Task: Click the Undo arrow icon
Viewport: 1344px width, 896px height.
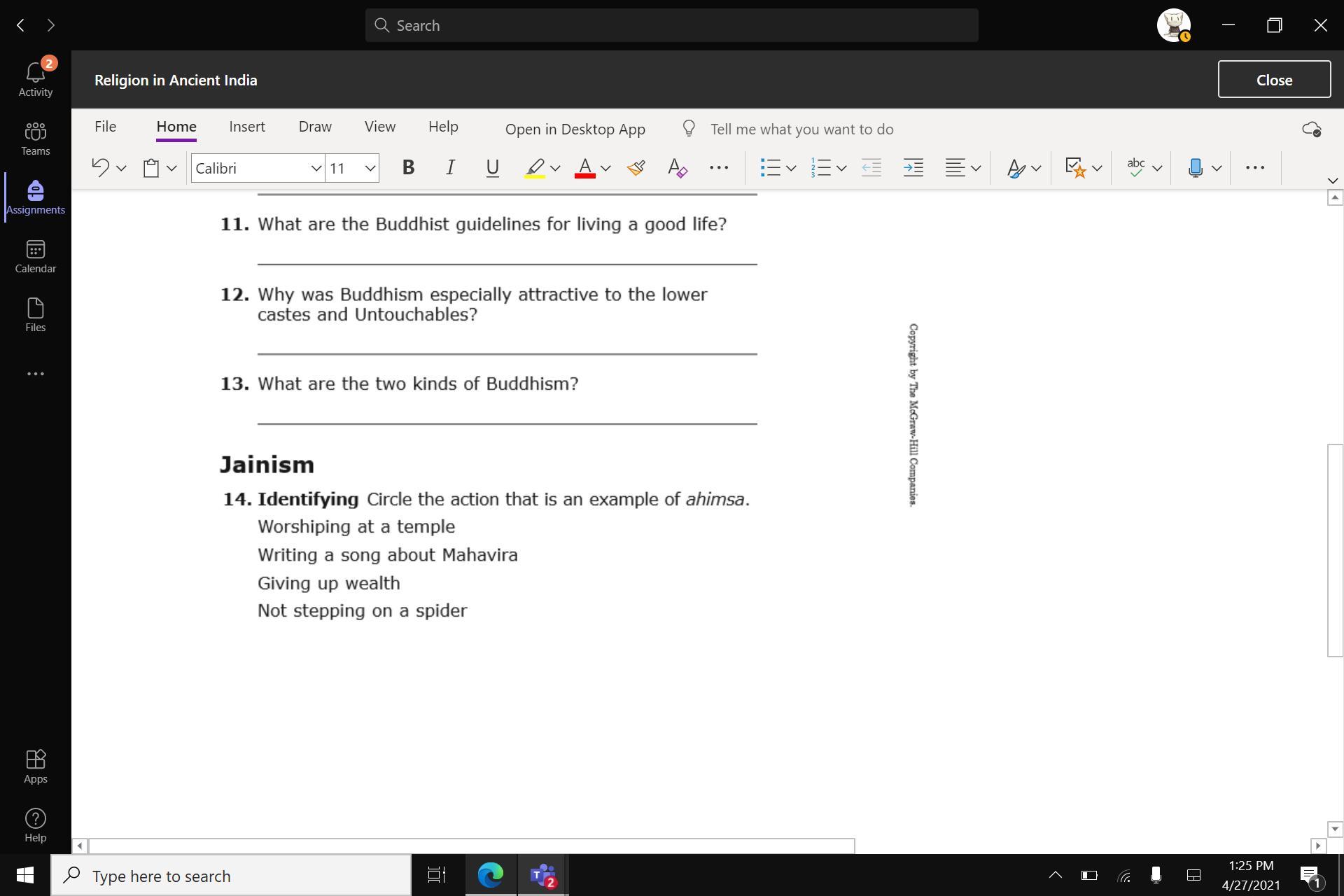Action: pyautogui.click(x=101, y=168)
